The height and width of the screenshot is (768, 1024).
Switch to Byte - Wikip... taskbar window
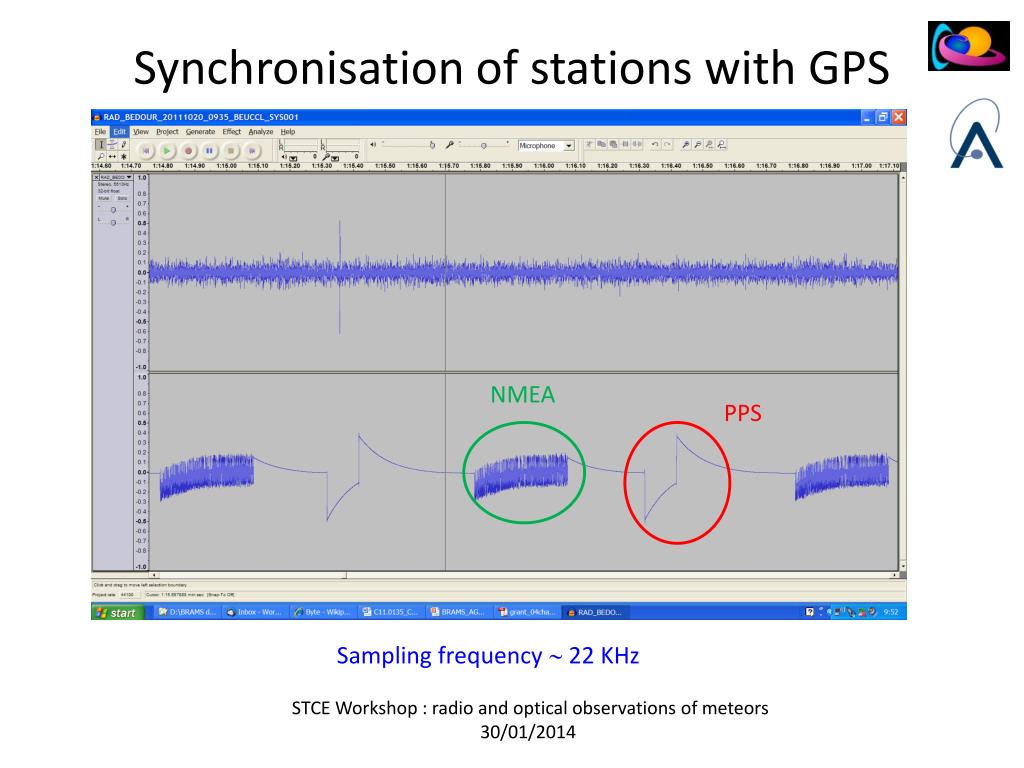(322, 612)
